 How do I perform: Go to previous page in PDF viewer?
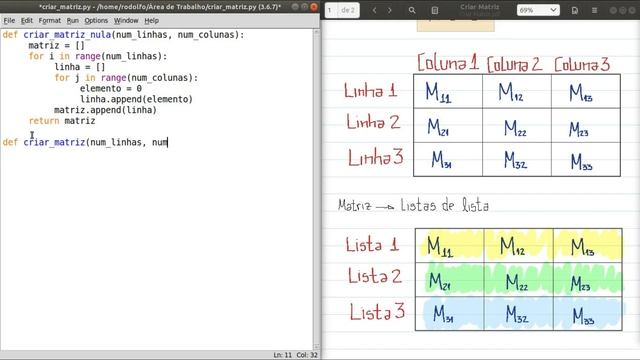(x=374, y=10)
